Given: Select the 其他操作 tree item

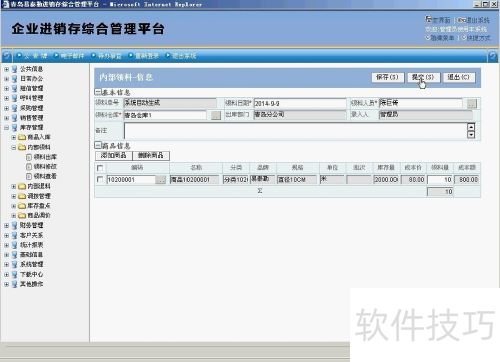Looking at the screenshot, I should coord(32,284).
